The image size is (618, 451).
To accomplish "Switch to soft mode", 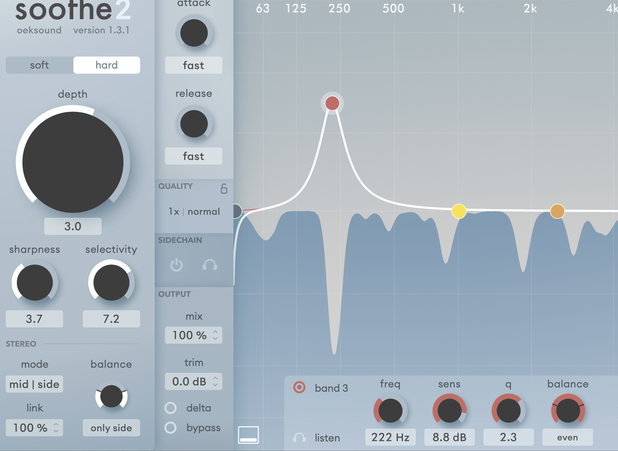I will click(x=39, y=65).
